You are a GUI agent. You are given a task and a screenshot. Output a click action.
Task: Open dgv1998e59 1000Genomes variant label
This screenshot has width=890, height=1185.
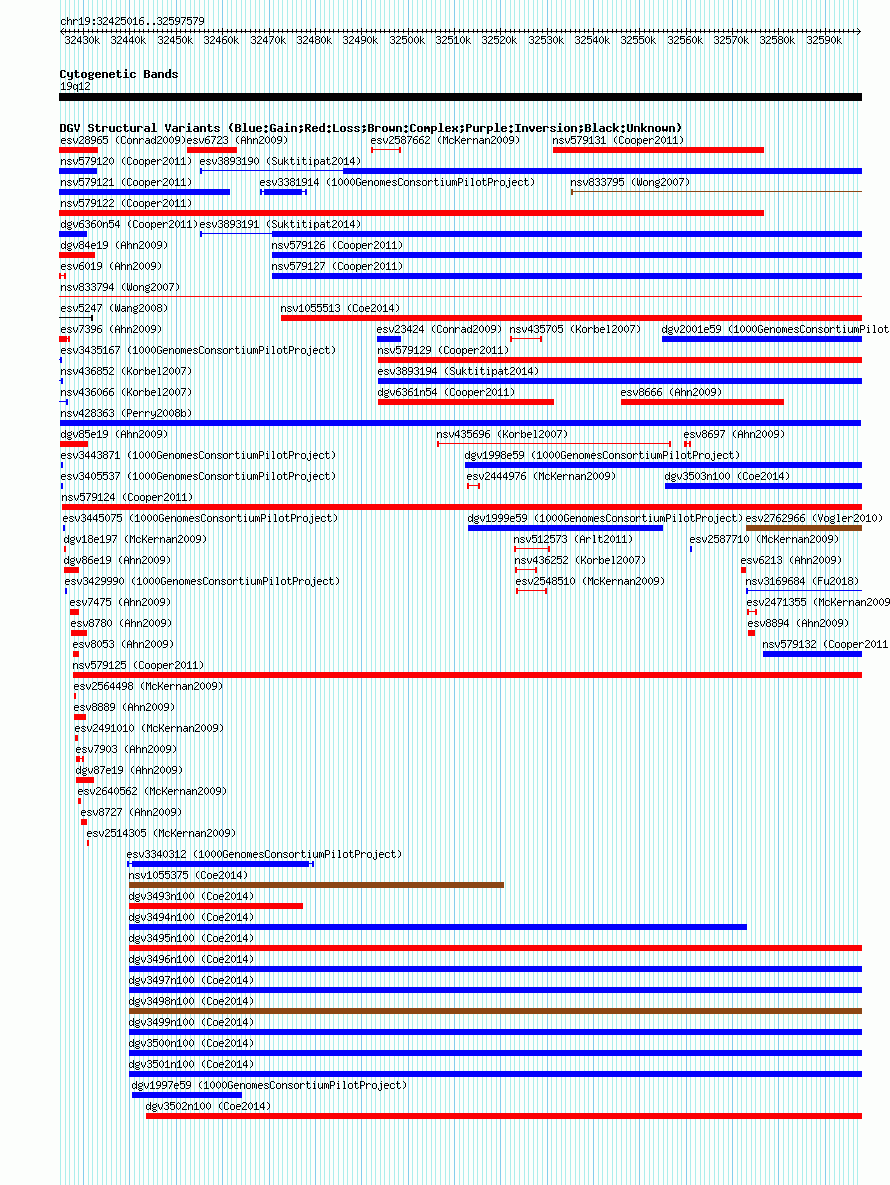pos(601,456)
